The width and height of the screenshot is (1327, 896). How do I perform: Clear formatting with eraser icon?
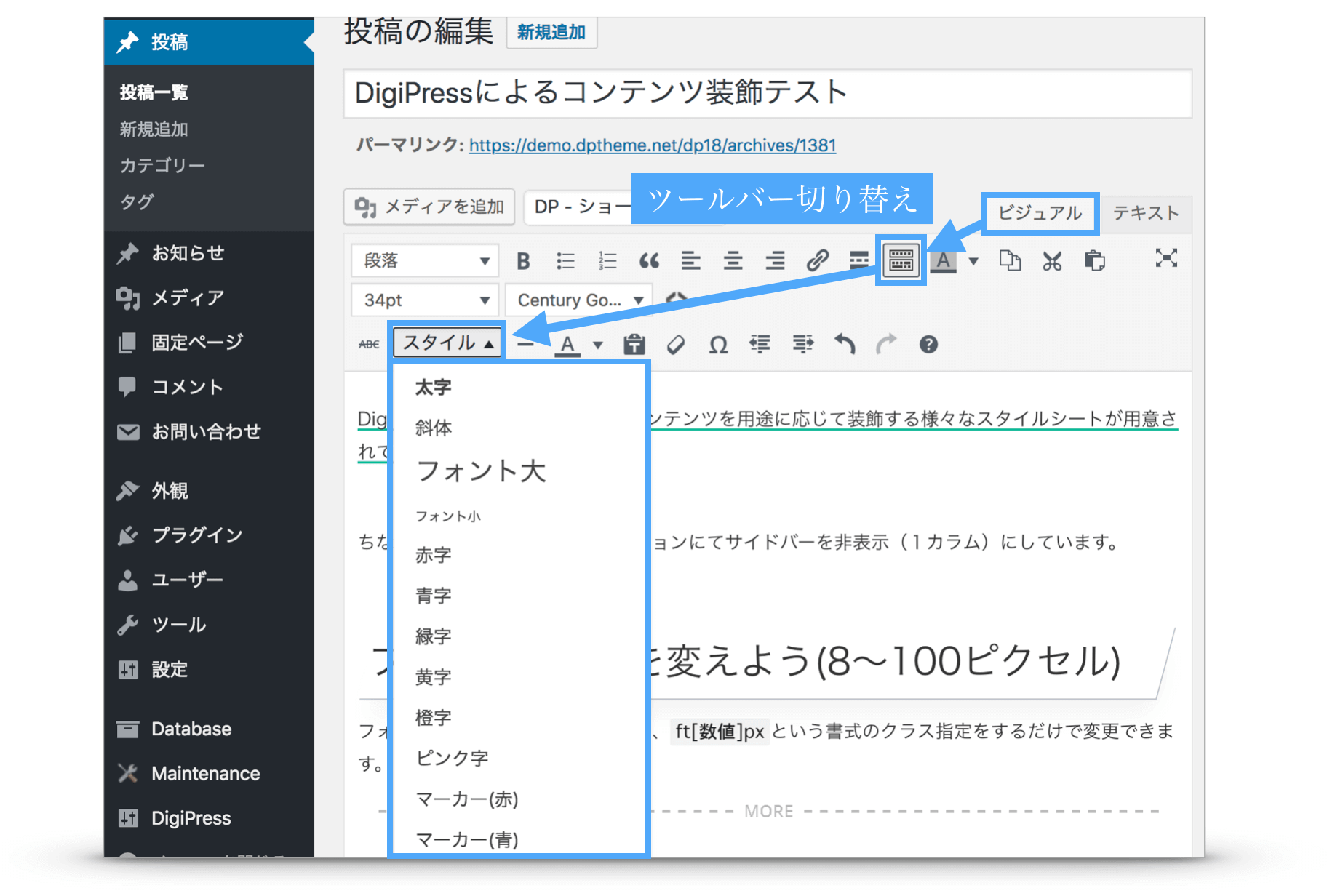(676, 344)
